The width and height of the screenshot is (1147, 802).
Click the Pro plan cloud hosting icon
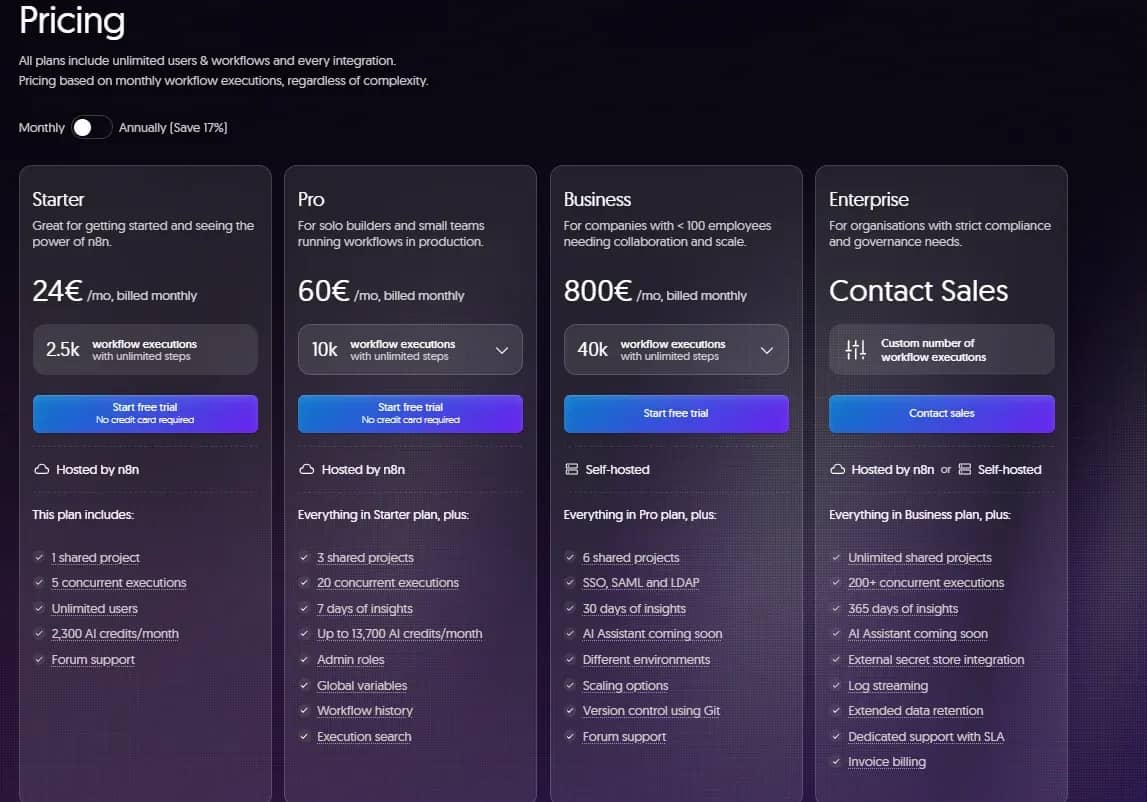[307, 469]
